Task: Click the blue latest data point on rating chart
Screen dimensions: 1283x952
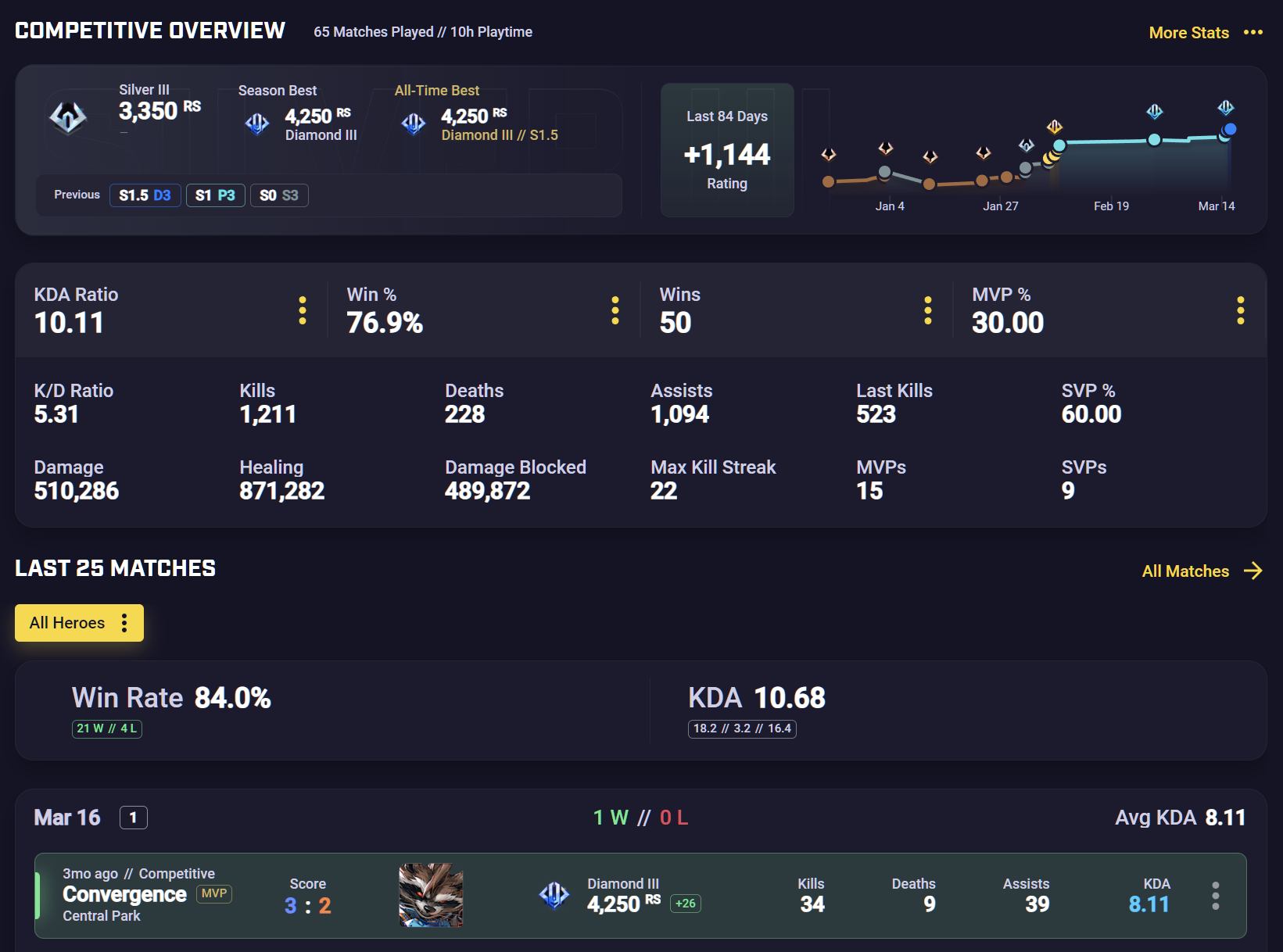Action: click(1230, 129)
